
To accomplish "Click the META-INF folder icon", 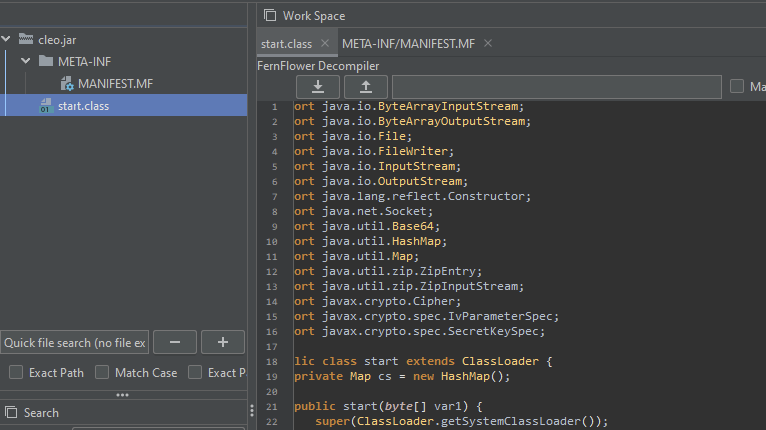I will click(46, 62).
